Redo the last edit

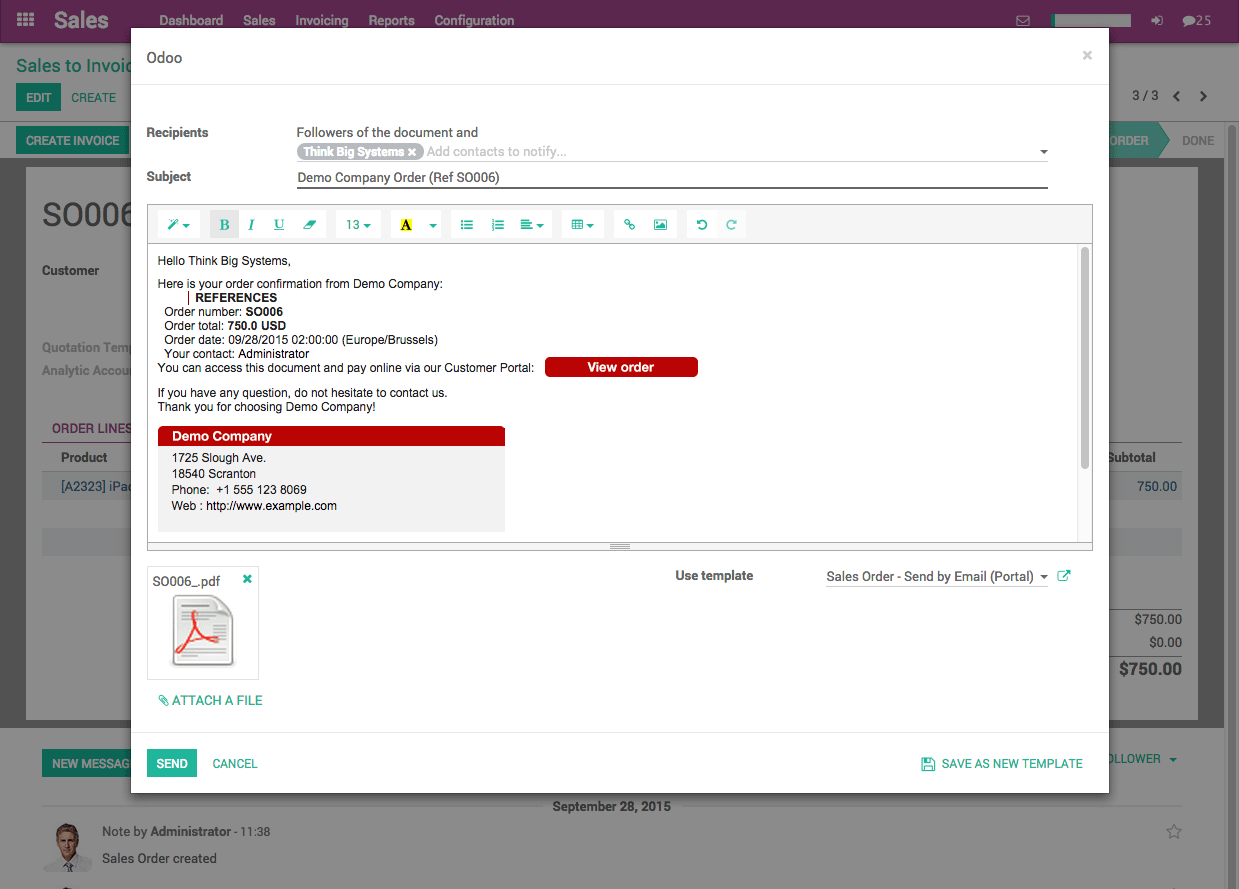[x=731, y=225]
